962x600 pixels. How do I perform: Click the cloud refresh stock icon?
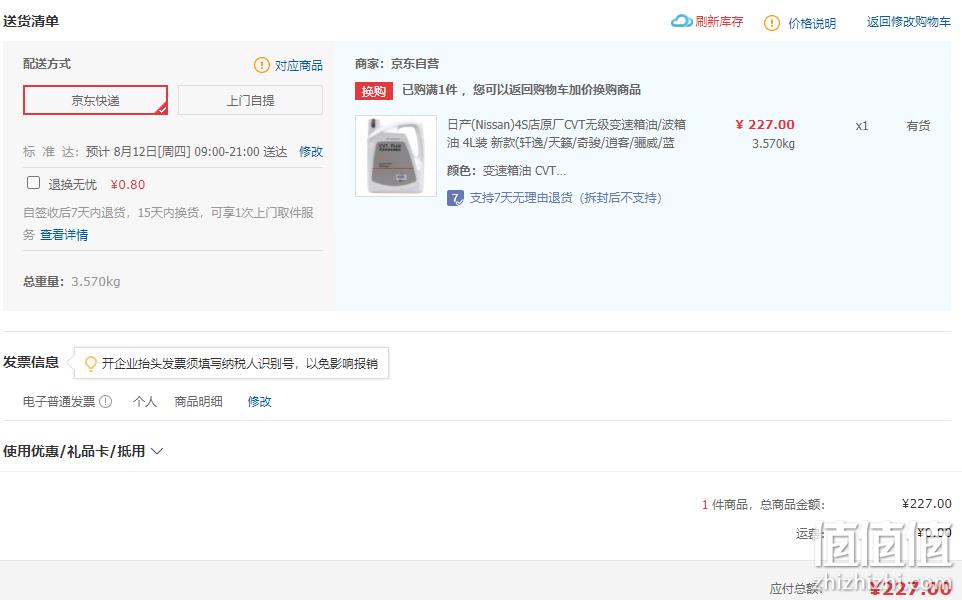pos(681,21)
